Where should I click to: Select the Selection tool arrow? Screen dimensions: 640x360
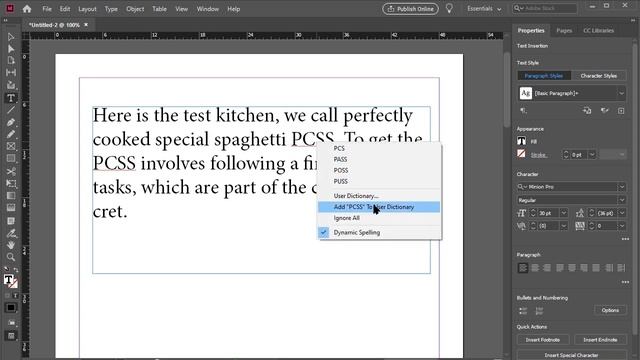pyautogui.click(x=11, y=37)
